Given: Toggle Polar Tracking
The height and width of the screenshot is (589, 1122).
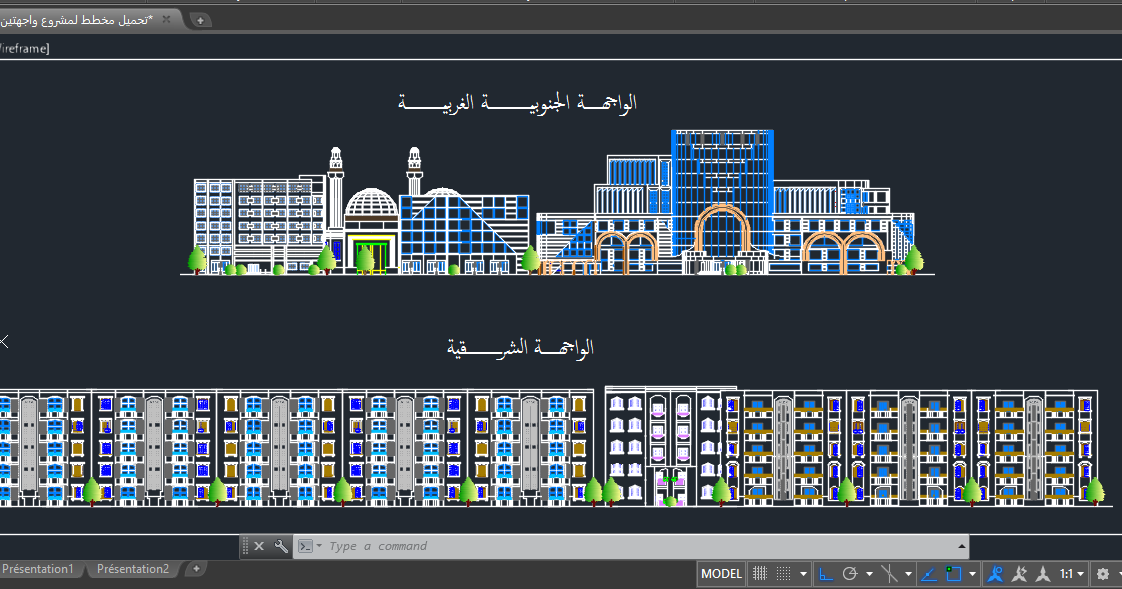Looking at the screenshot, I should pyautogui.click(x=850, y=573).
